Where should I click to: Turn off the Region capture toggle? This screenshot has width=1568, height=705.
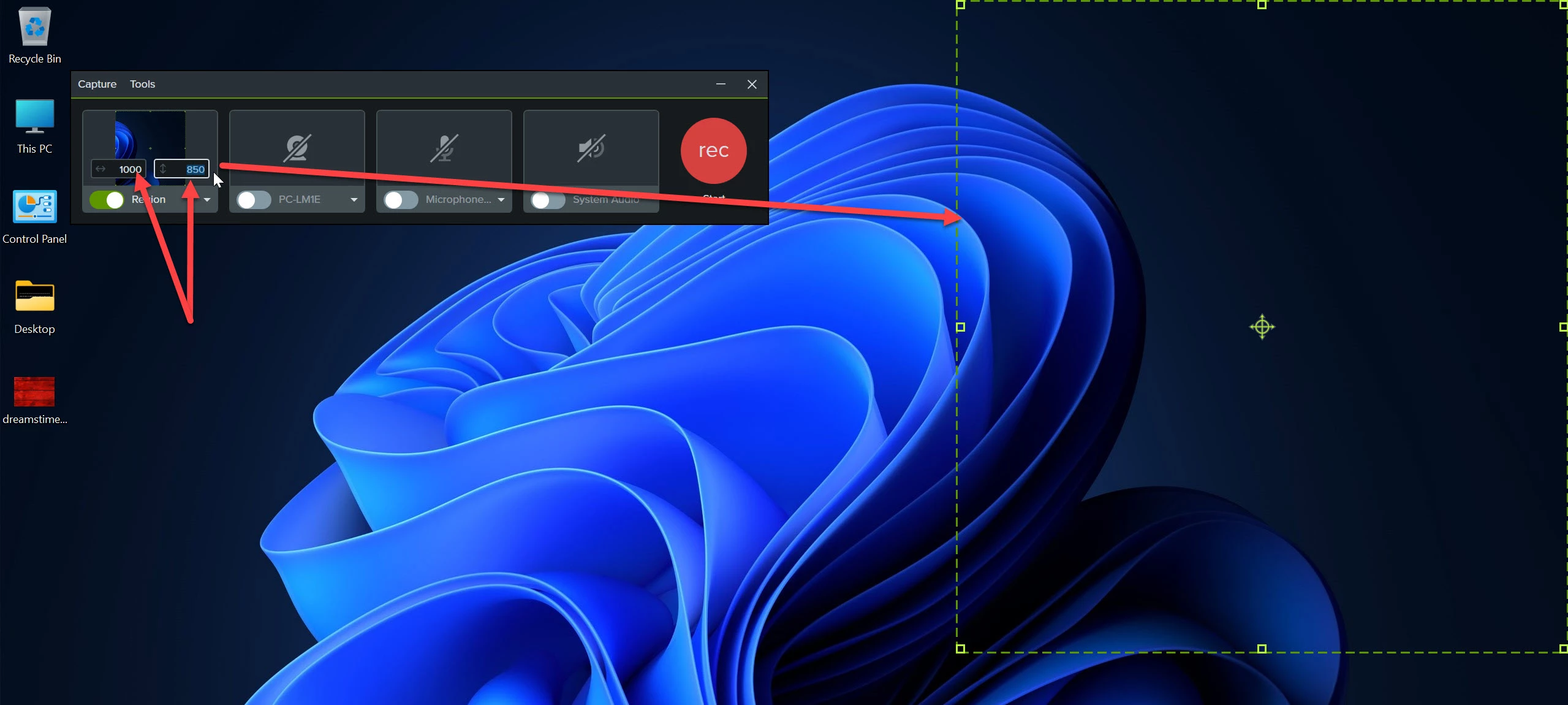point(107,200)
